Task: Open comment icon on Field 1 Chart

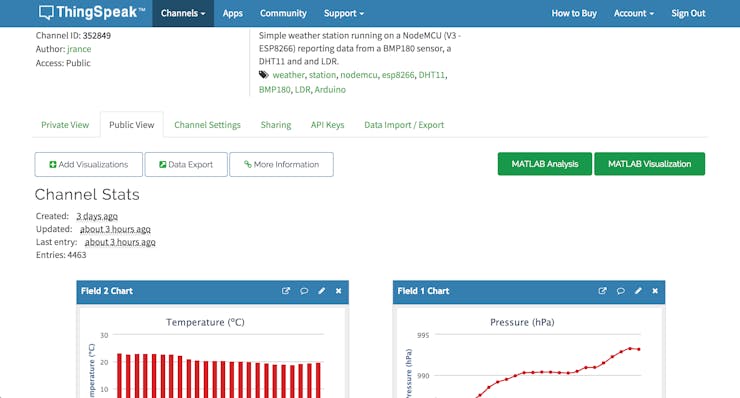Action: coord(621,291)
